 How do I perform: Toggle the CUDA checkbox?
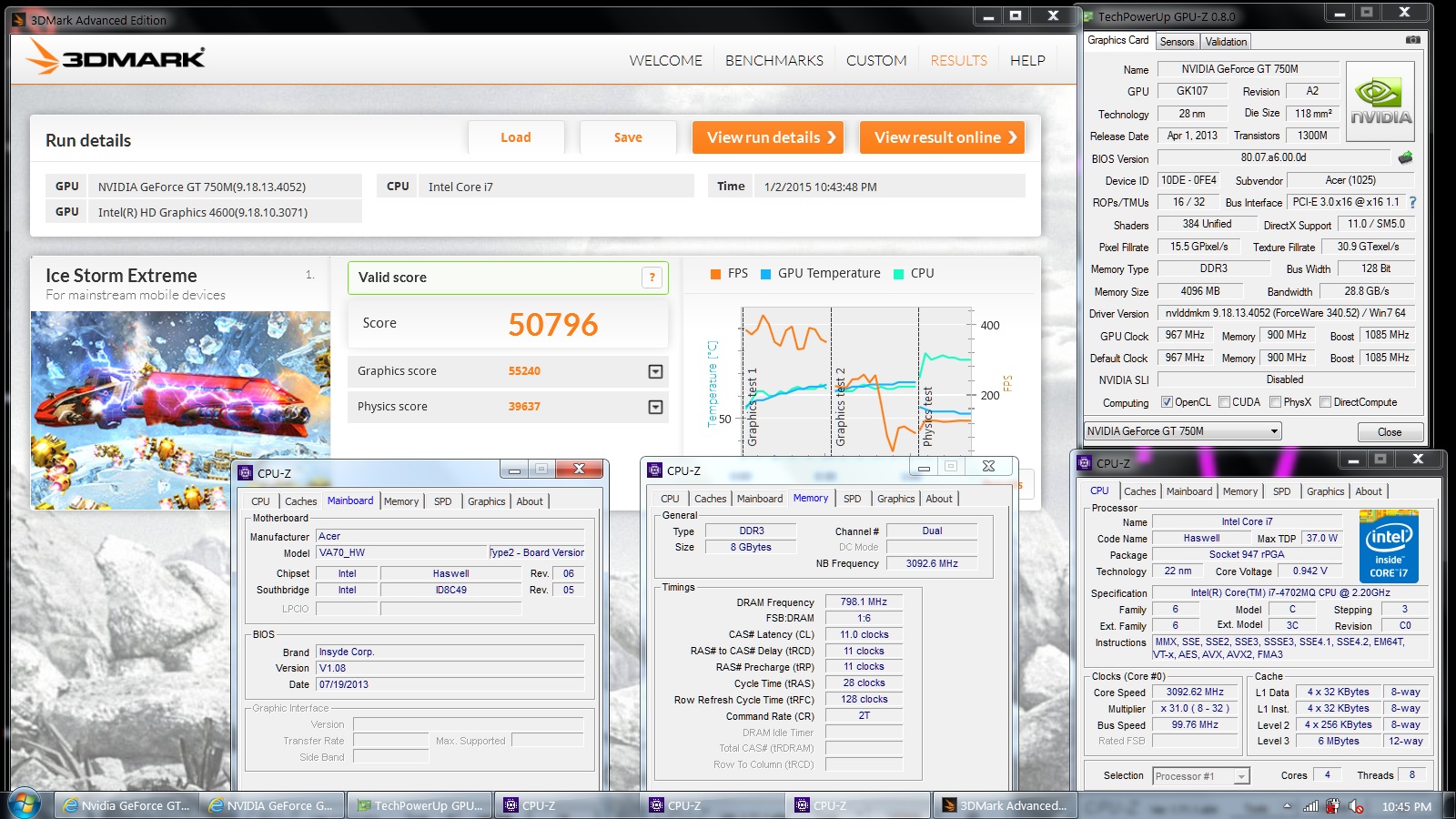[x=1224, y=402]
